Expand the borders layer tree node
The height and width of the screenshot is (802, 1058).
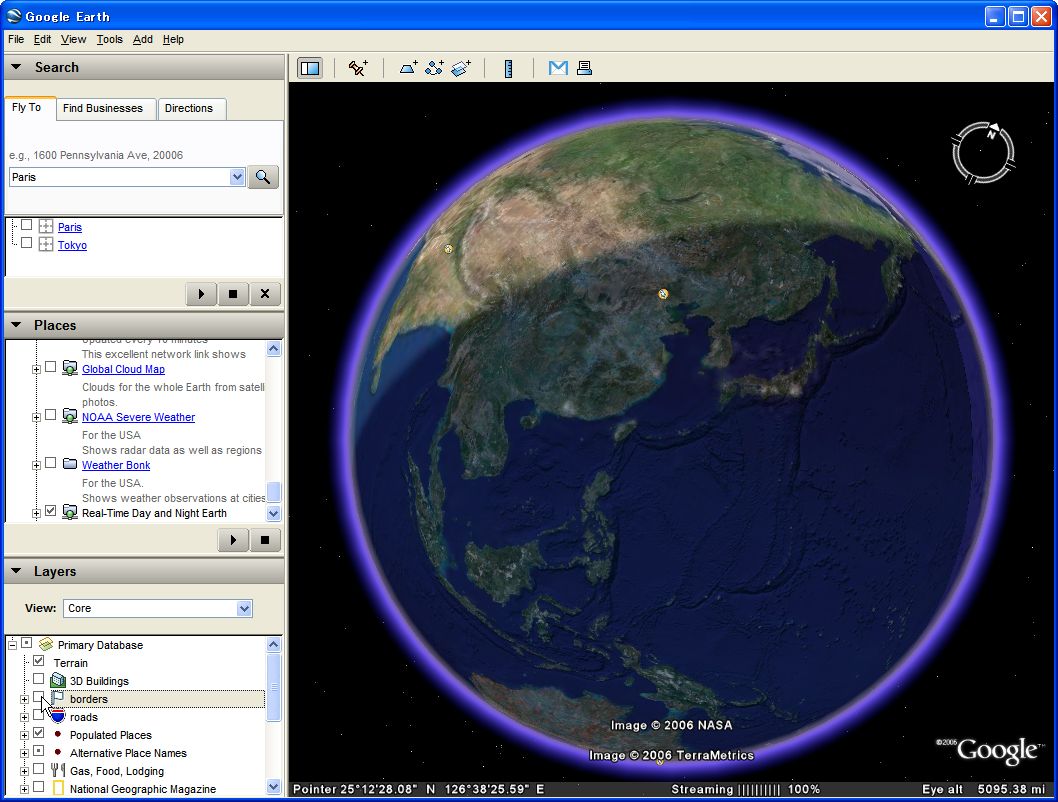(24, 699)
